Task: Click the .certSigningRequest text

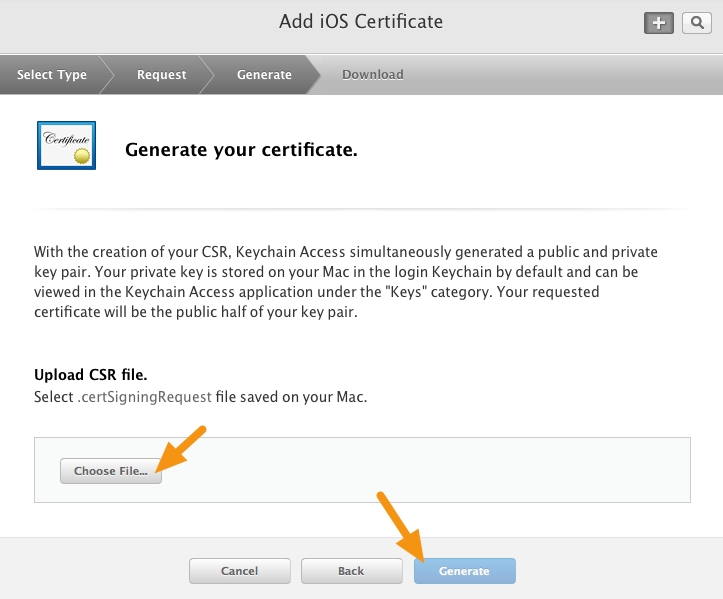Action: point(144,397)
